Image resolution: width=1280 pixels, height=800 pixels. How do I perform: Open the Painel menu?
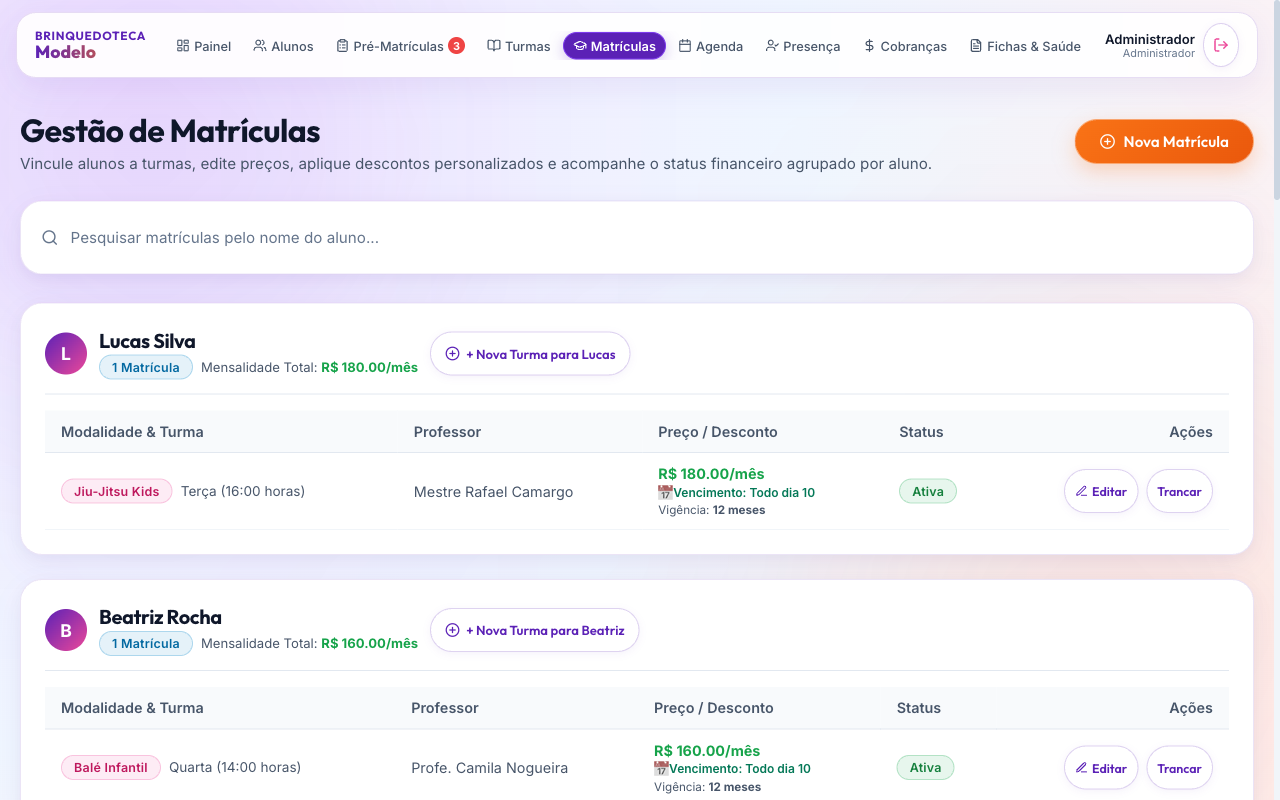click(204, 46)
